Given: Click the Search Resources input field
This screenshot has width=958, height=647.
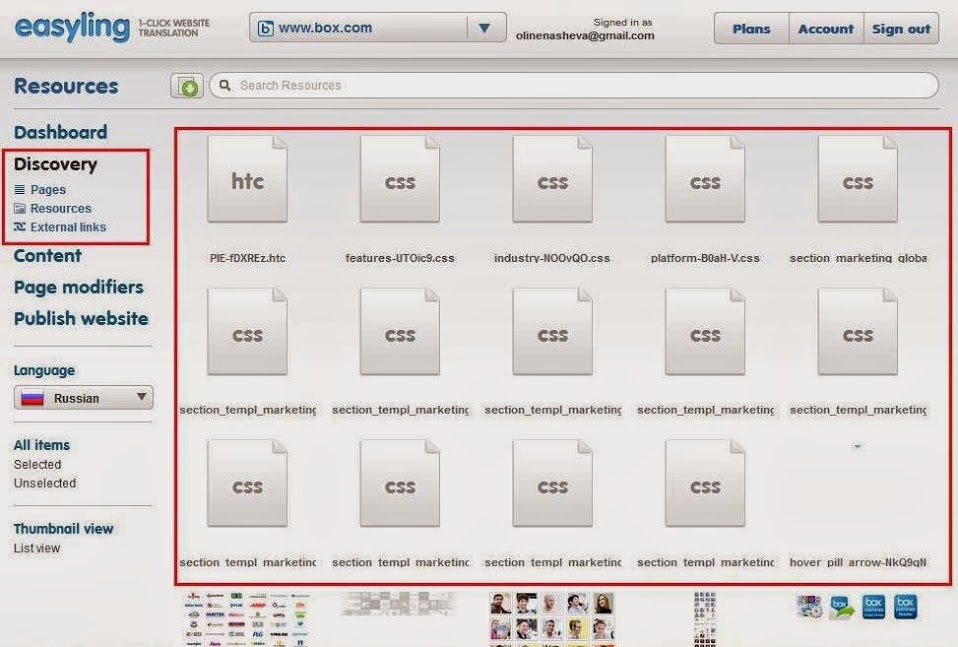Looking at the screenshot, I should 574,86.
